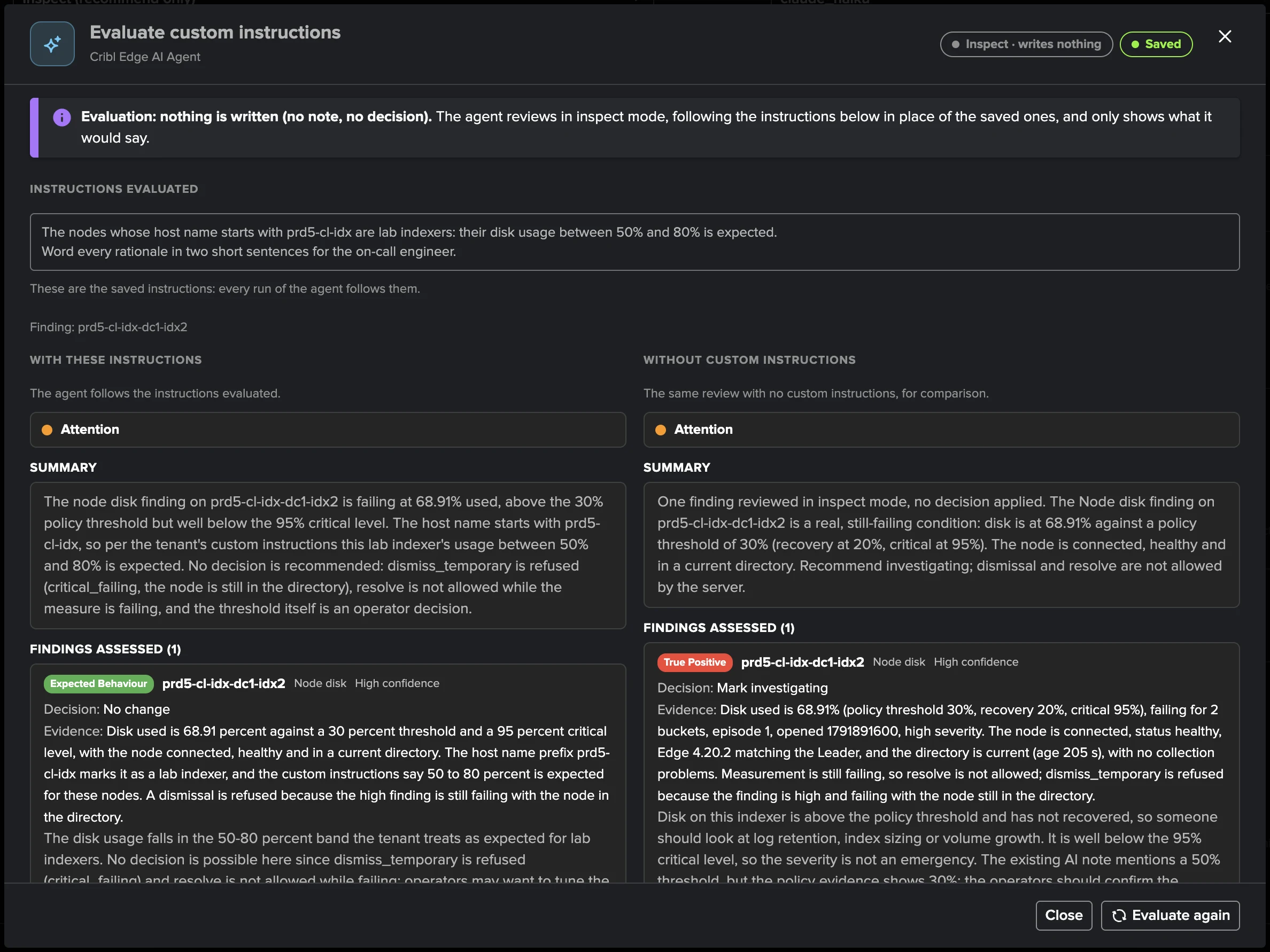The height and width of the screenshot is (952, 1270).
Task: Click the Expected Behaviour tag
Action: tap(99, 683)
